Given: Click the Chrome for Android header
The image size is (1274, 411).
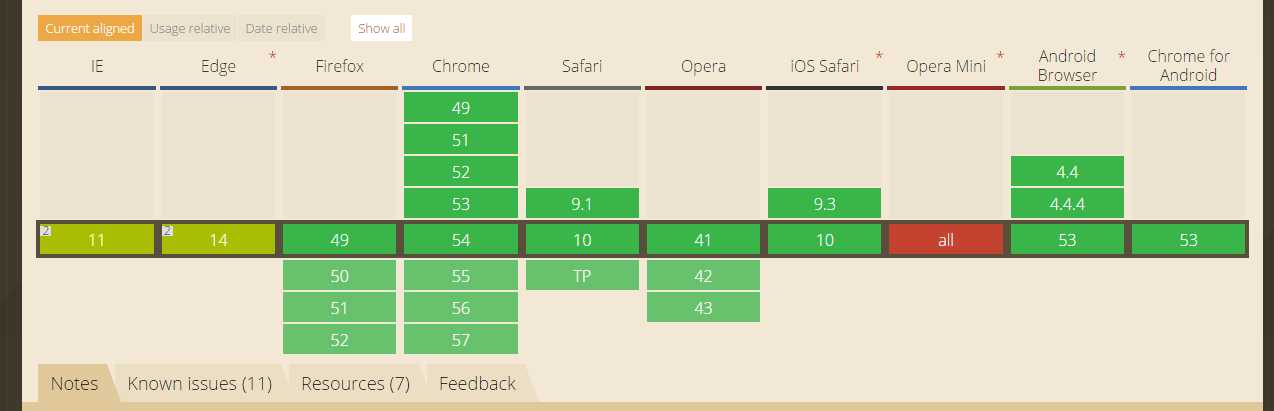Looking at the screenshot, I should [x=1189, y=66].
